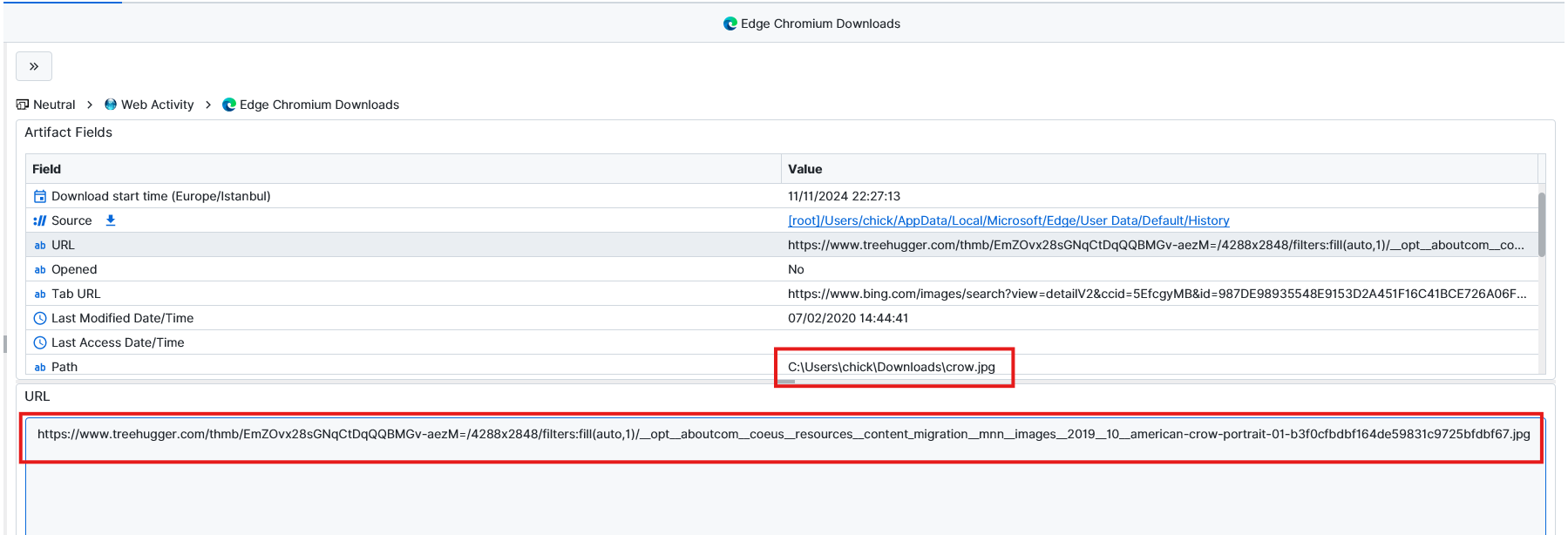Click the clock icon for Last Modified Date/Time
This screenshot has height=535, width=1568.
40,318
